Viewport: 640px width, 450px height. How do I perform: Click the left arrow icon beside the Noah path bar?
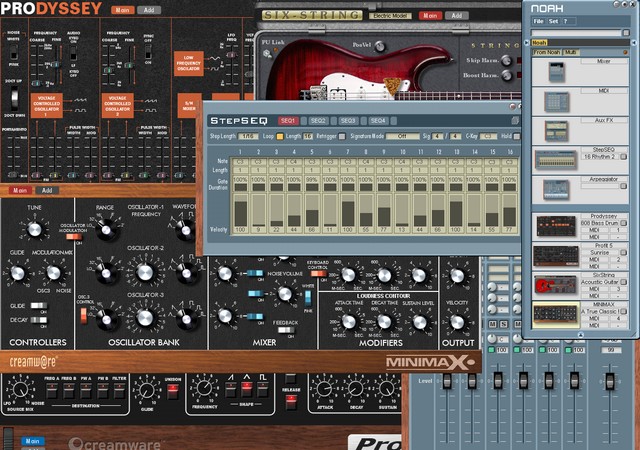click(x=634, y=42)
